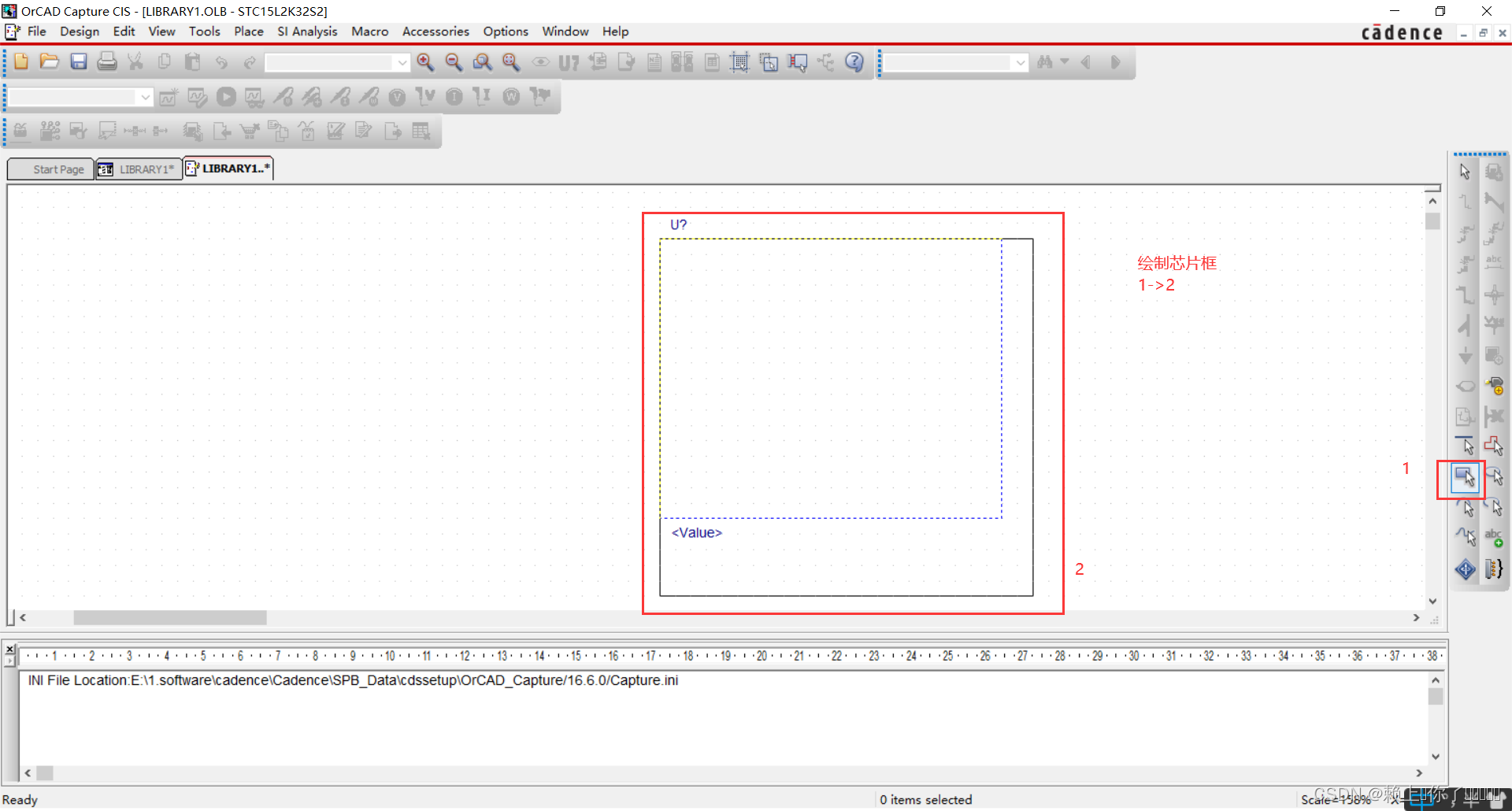Pick the Place Elliptical Arc tool
The image size is (1512, 811).
[1494, 507]
